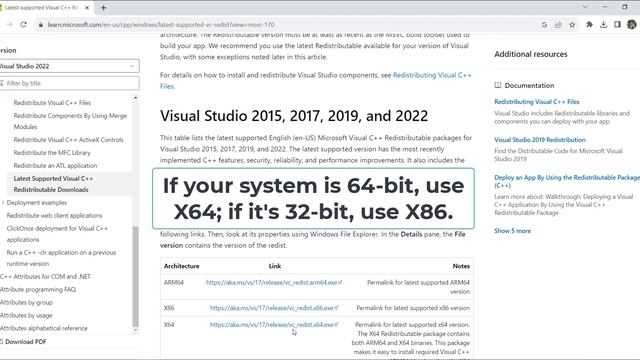Open Redistribute Components By Using Merge Modules
The image size is (640, 360).
tap(70, 121)
